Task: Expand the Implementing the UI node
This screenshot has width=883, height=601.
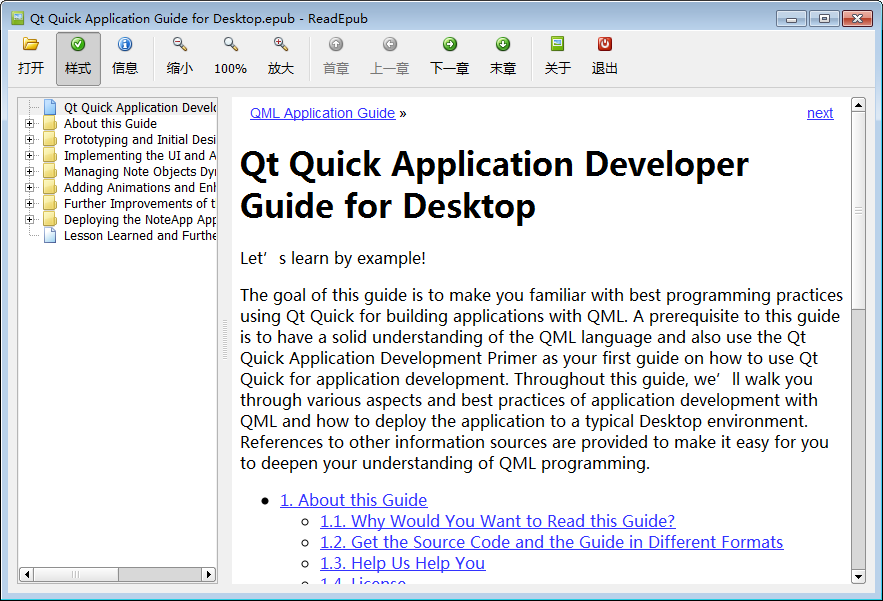Action: tap(29, 155)
